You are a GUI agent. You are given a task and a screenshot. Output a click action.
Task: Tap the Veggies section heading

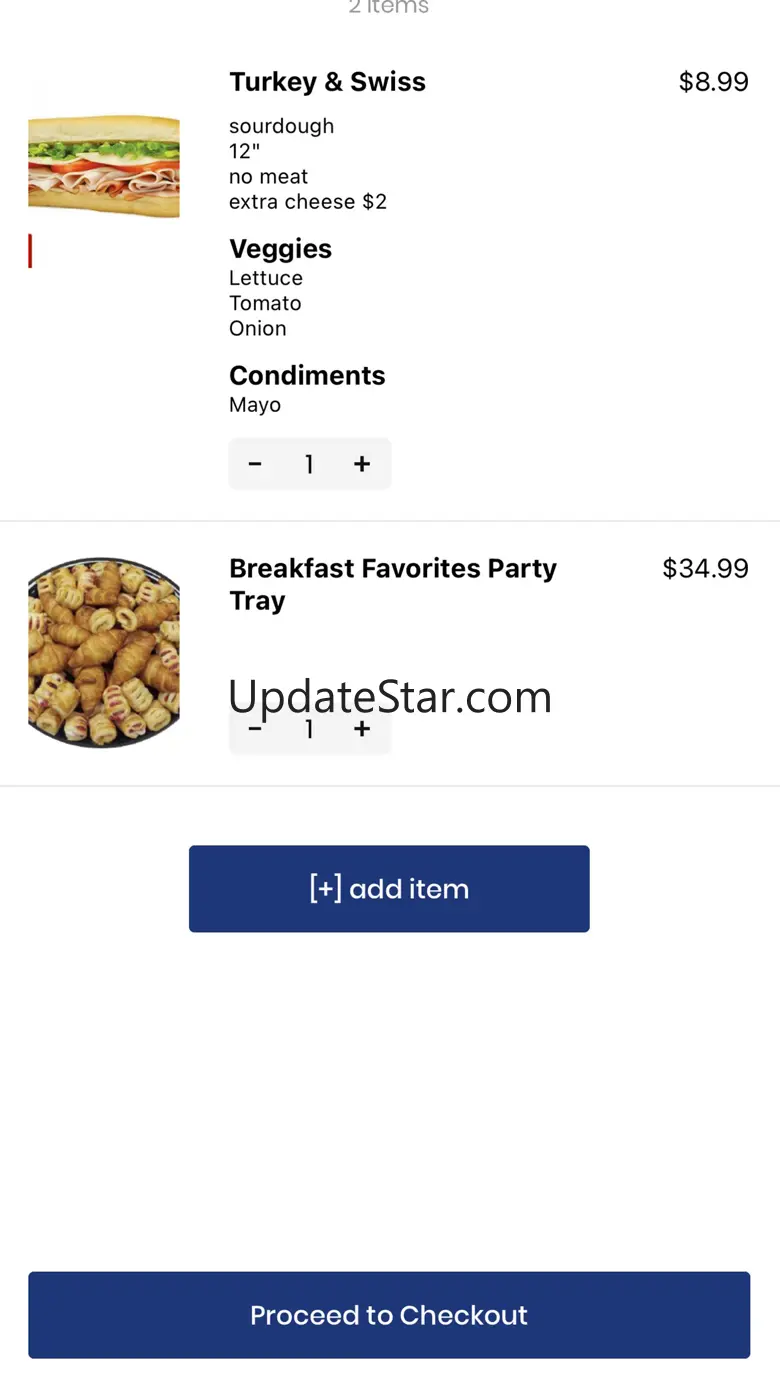pyautogui.click(x=280, y=249)
